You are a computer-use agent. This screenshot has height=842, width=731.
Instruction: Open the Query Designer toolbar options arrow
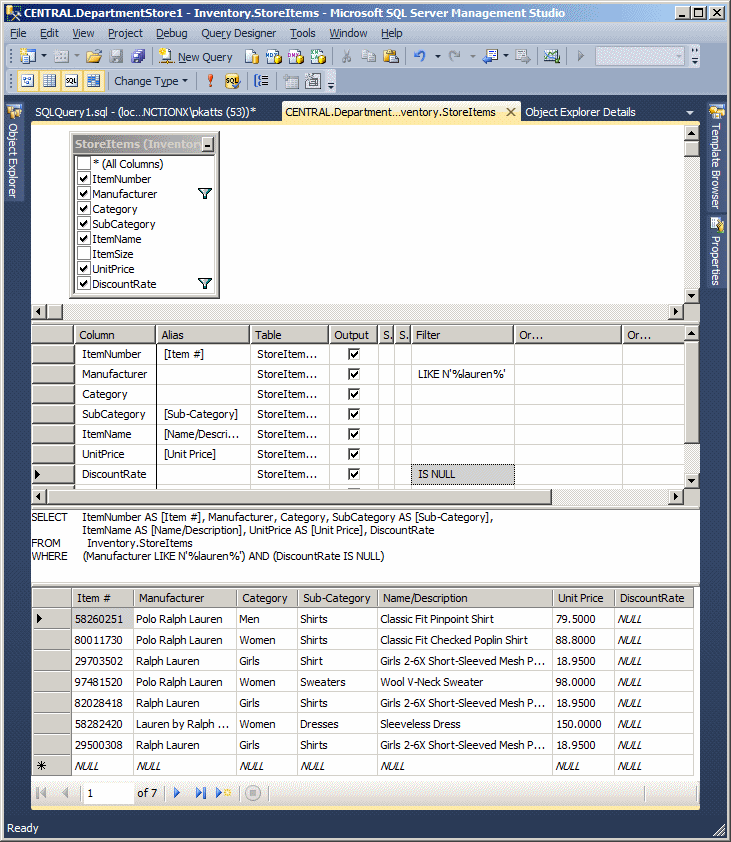point(331,84)
